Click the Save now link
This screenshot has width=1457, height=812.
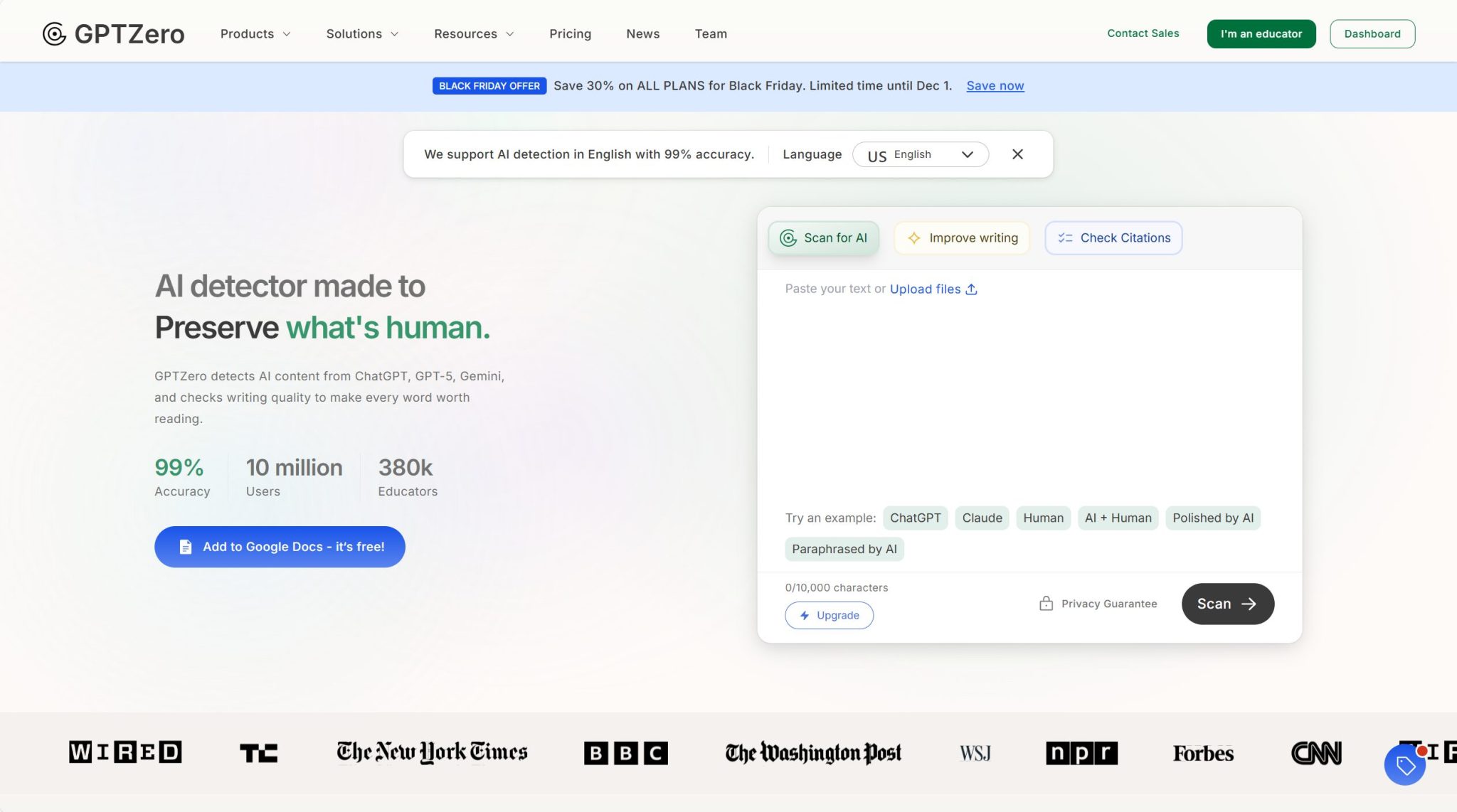pyautogui.click(x=995, y=85)
